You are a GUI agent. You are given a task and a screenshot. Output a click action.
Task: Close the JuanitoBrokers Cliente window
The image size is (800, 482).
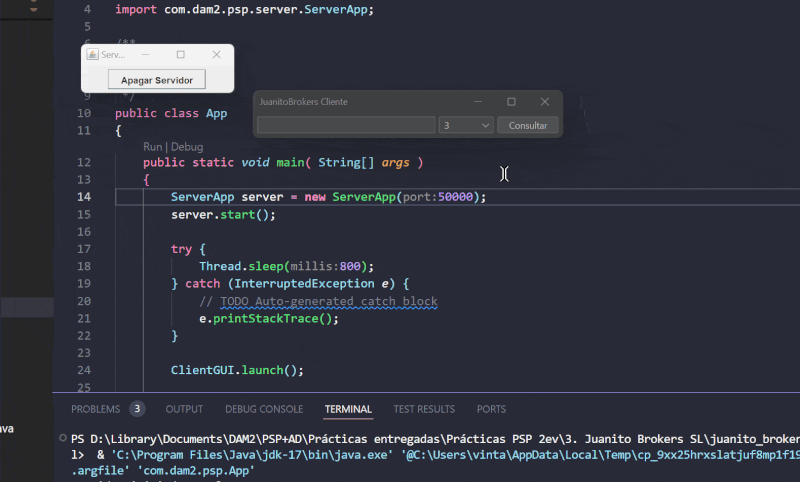pyautogui.click(x=545, y=102)
